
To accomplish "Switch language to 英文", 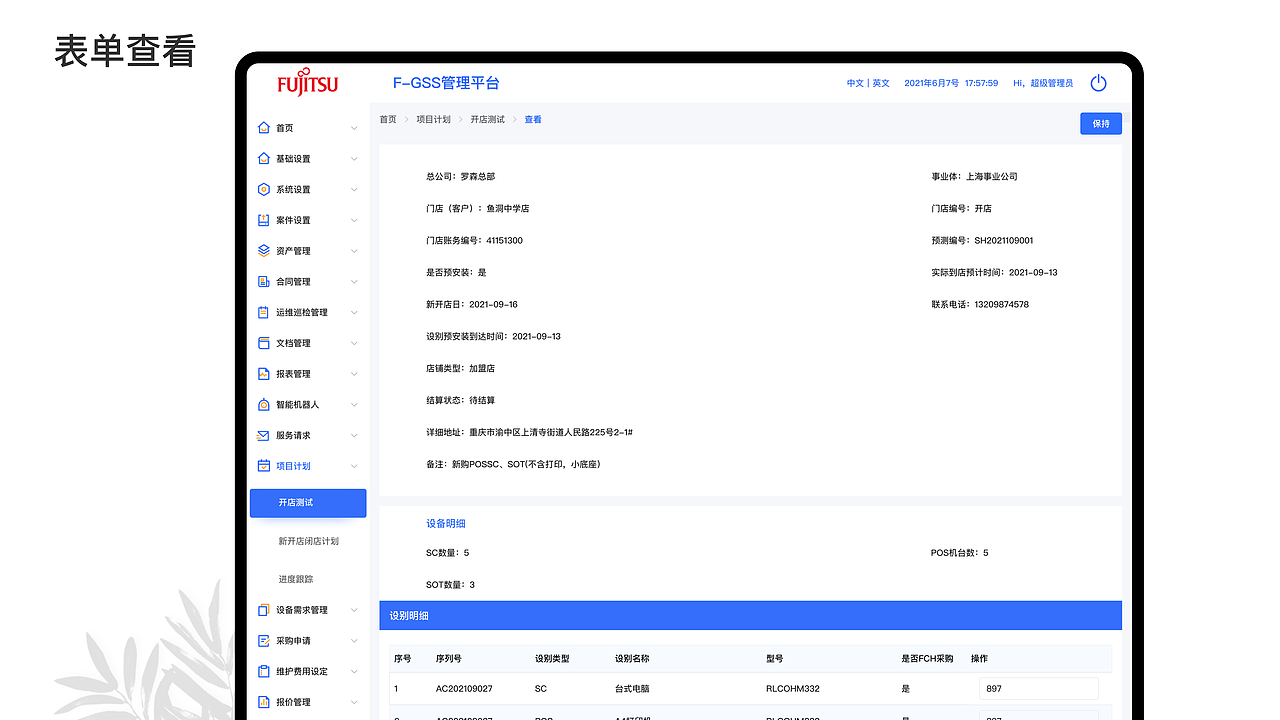I will pyautogui.click(x=880, y=83).
